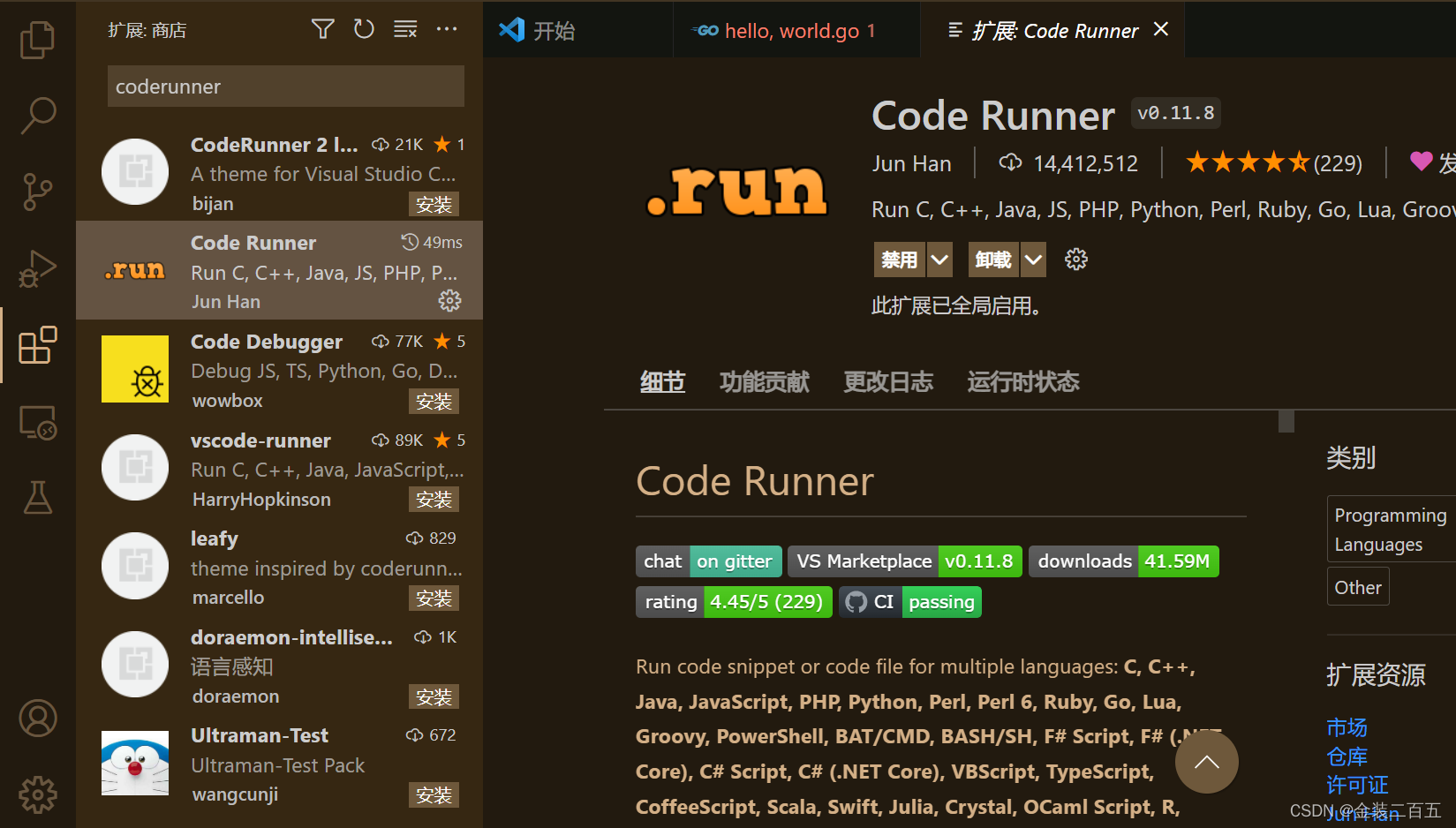Viewport: 1456px width, 828px height.
Task: Open extension detail page gear settings
Action: point(1075,260)
